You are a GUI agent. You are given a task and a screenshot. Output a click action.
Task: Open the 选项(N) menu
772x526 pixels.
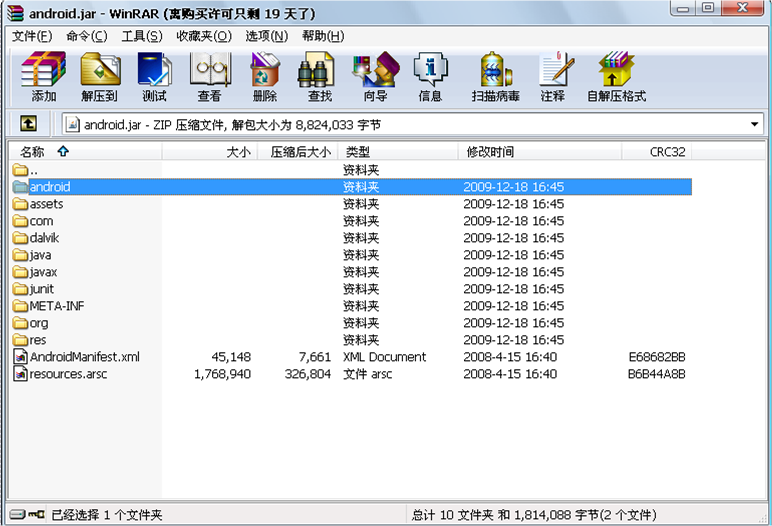(267, 36)
